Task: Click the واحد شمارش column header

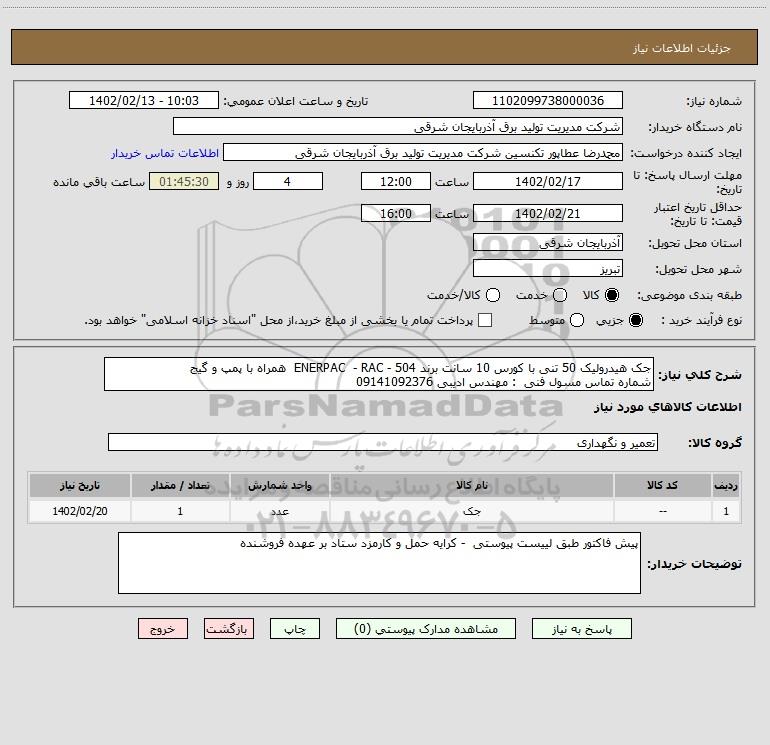Action: point(279,486)
